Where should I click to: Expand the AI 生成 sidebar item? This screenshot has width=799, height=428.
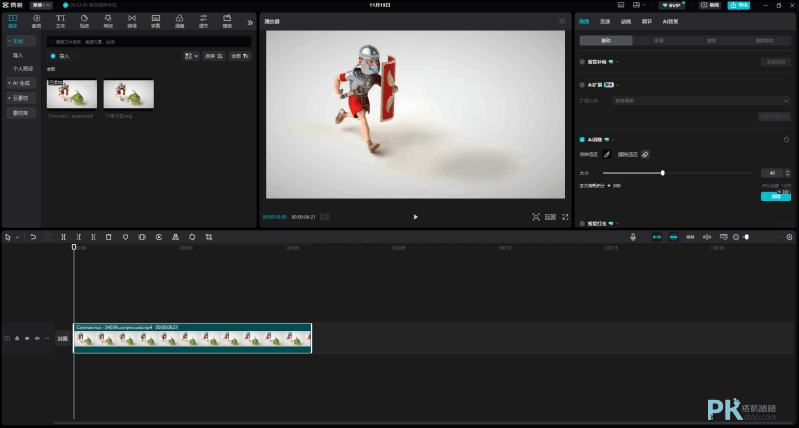coord(21,83)
